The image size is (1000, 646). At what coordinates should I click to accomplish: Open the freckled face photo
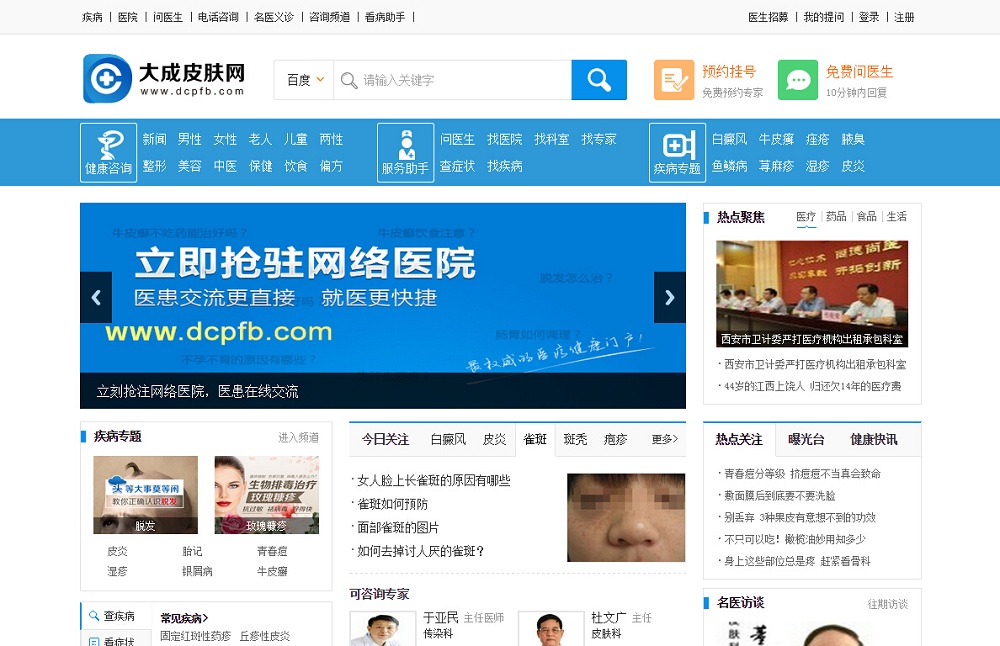tap(626, 517)
